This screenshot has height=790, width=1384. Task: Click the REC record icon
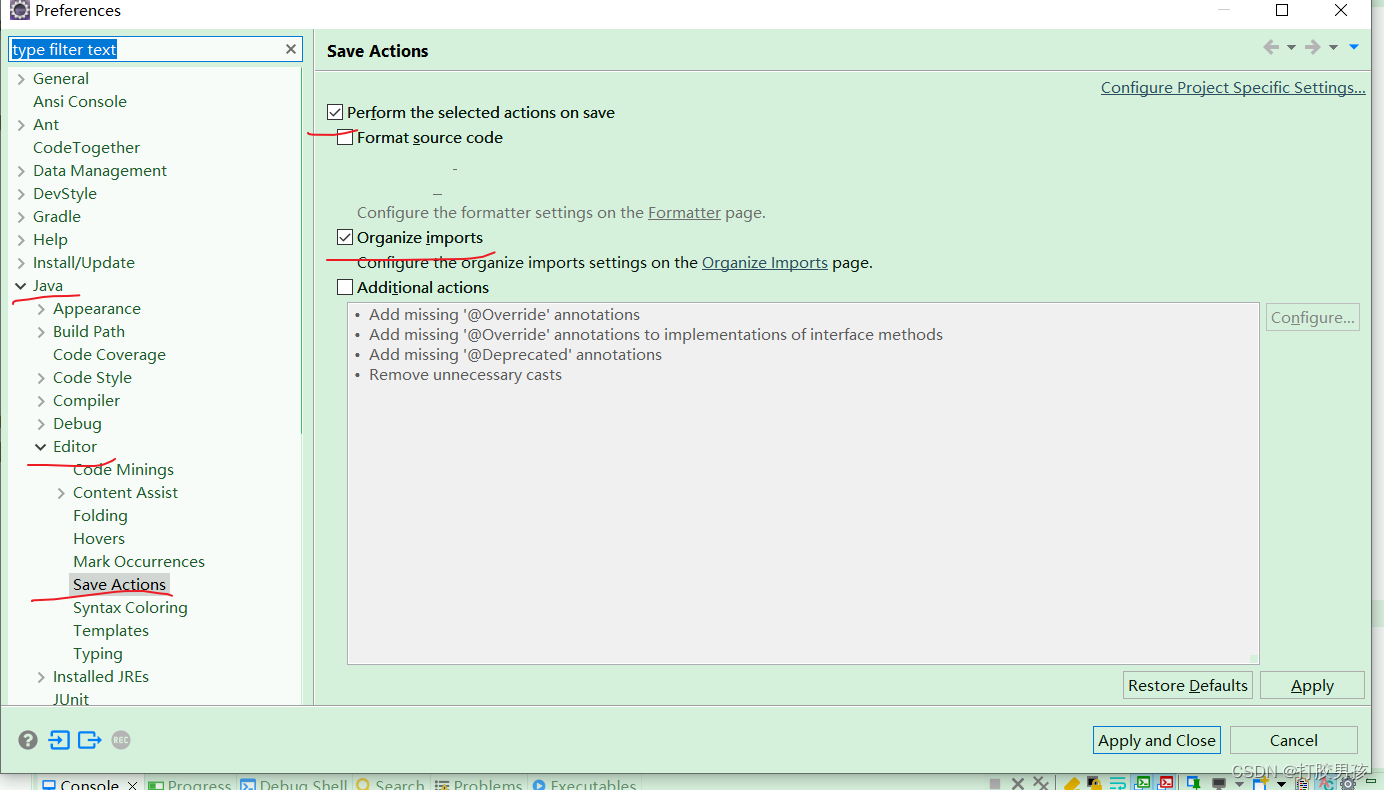[x=121, y=740]
